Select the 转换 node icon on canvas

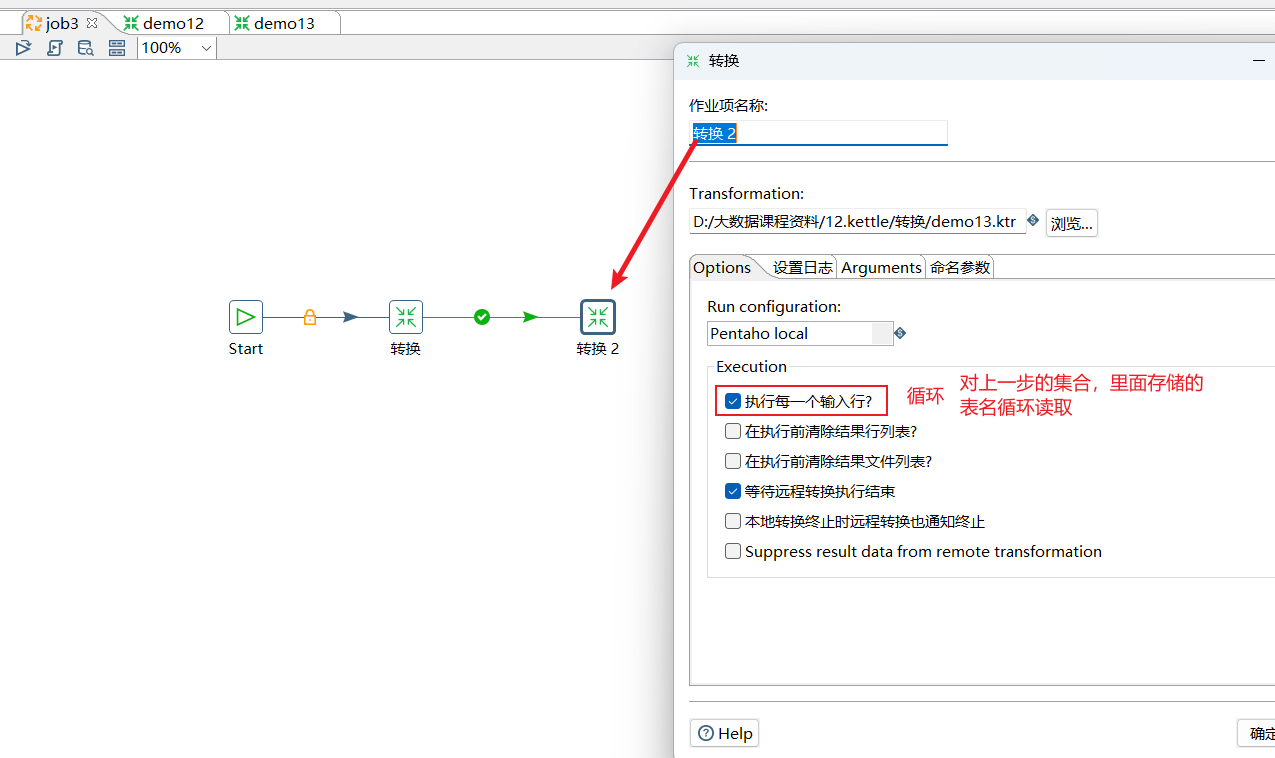[x=406, y=317]
